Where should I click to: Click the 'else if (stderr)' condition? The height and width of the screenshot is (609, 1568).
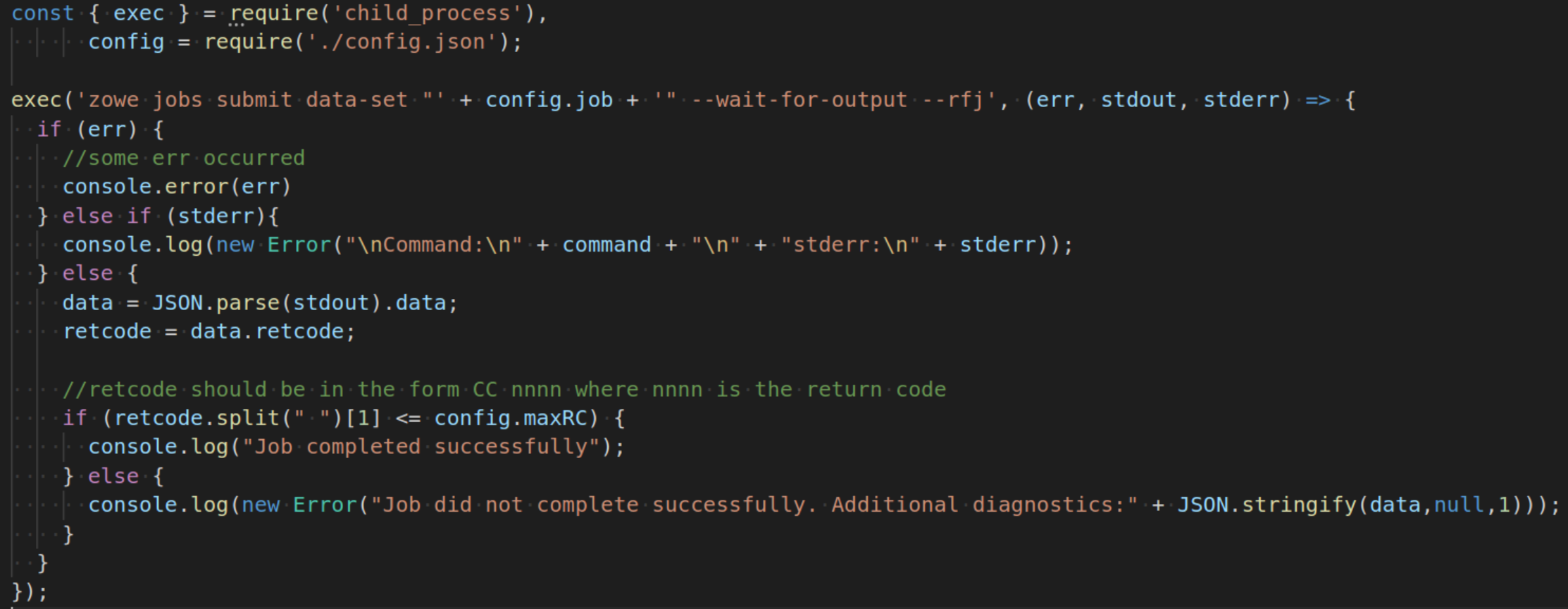coord(170,216)
